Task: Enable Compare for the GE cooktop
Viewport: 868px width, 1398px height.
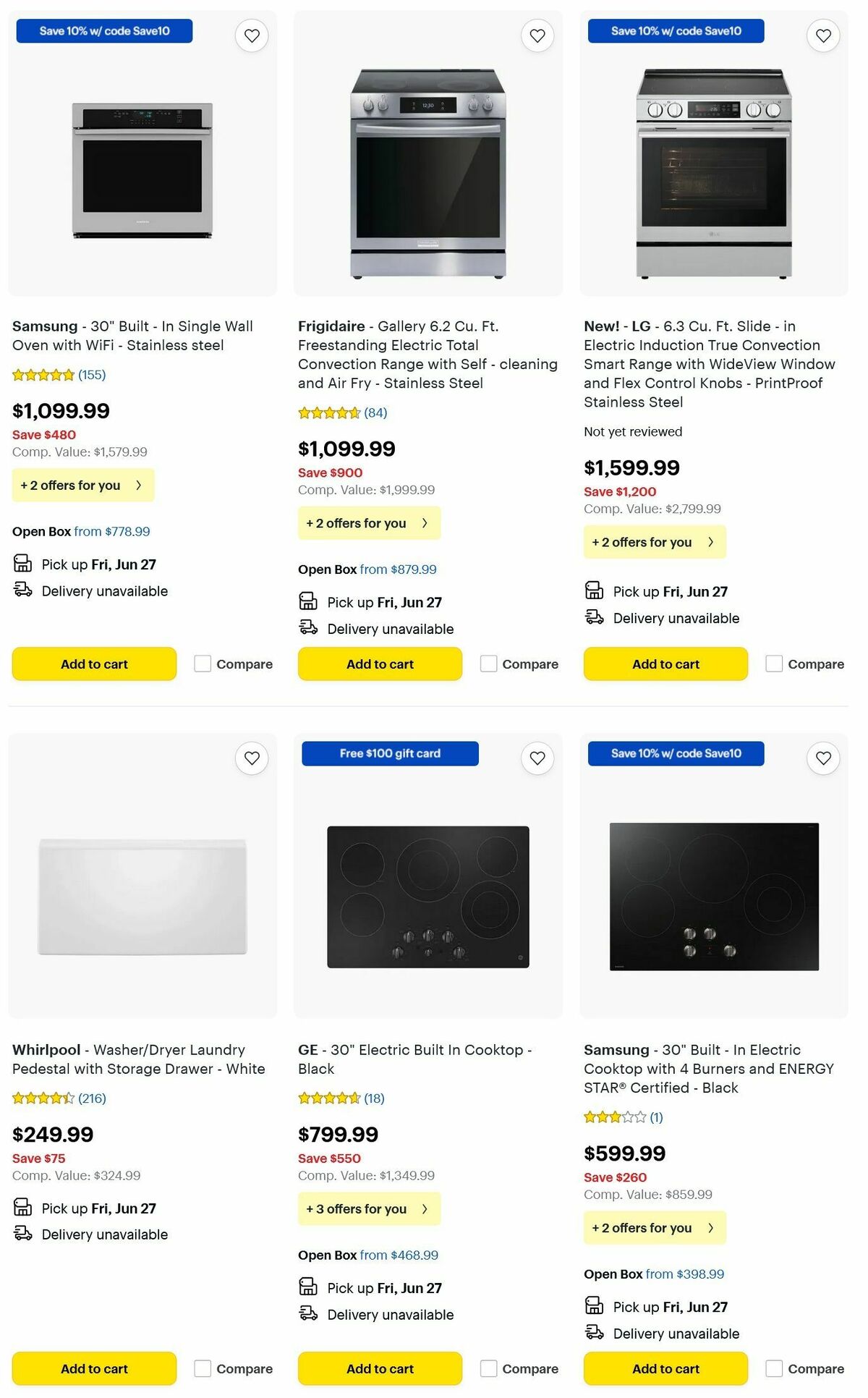Action: pos(489,1368)
